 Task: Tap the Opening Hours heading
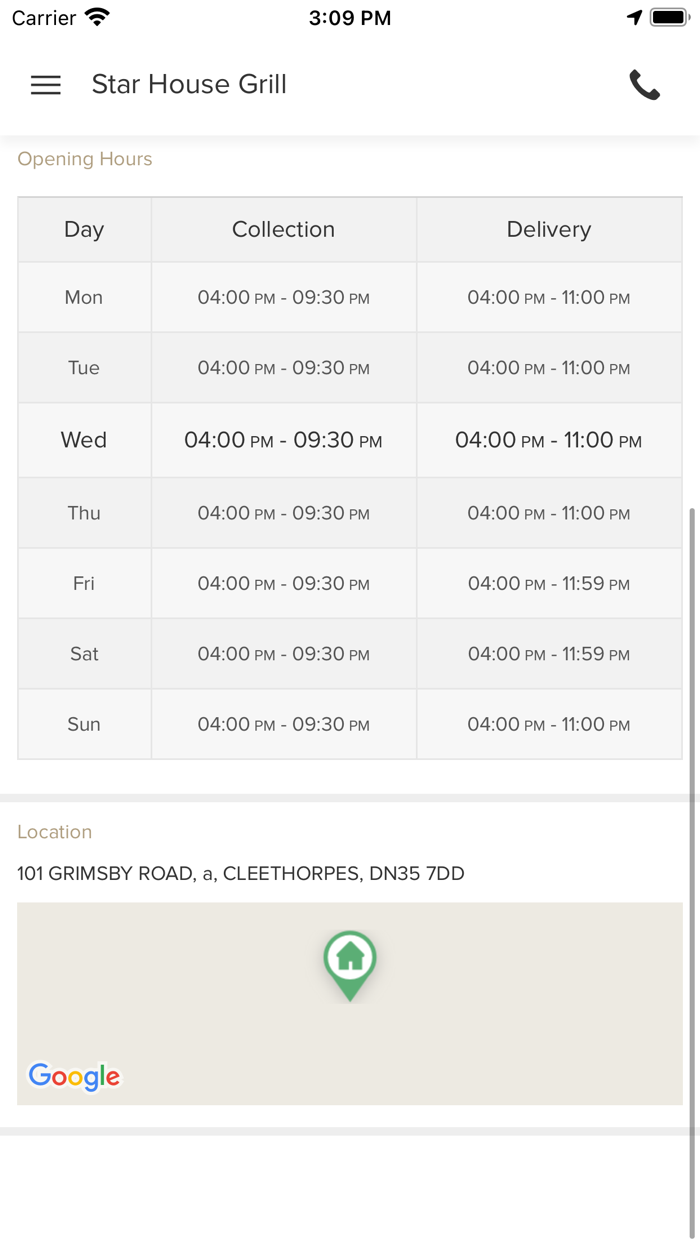tap(85, 159)
